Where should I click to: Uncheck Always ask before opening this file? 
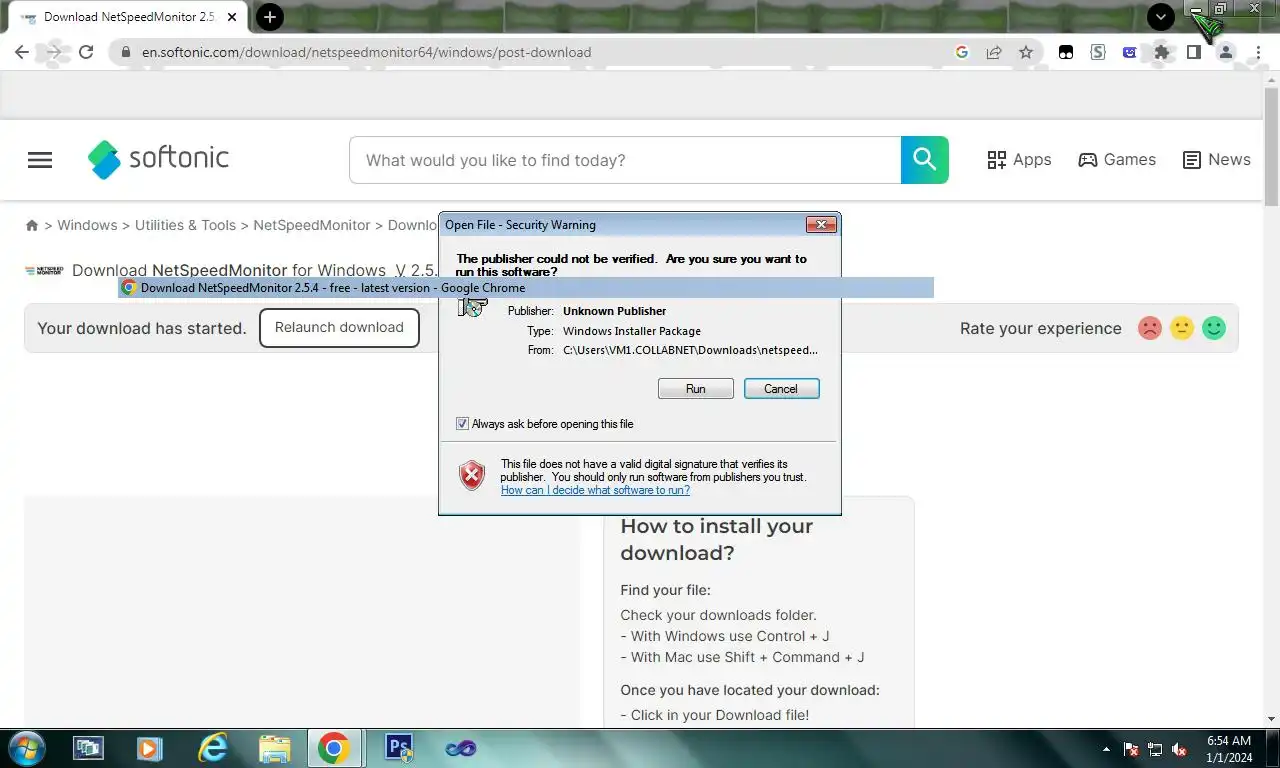pos(462,424)
